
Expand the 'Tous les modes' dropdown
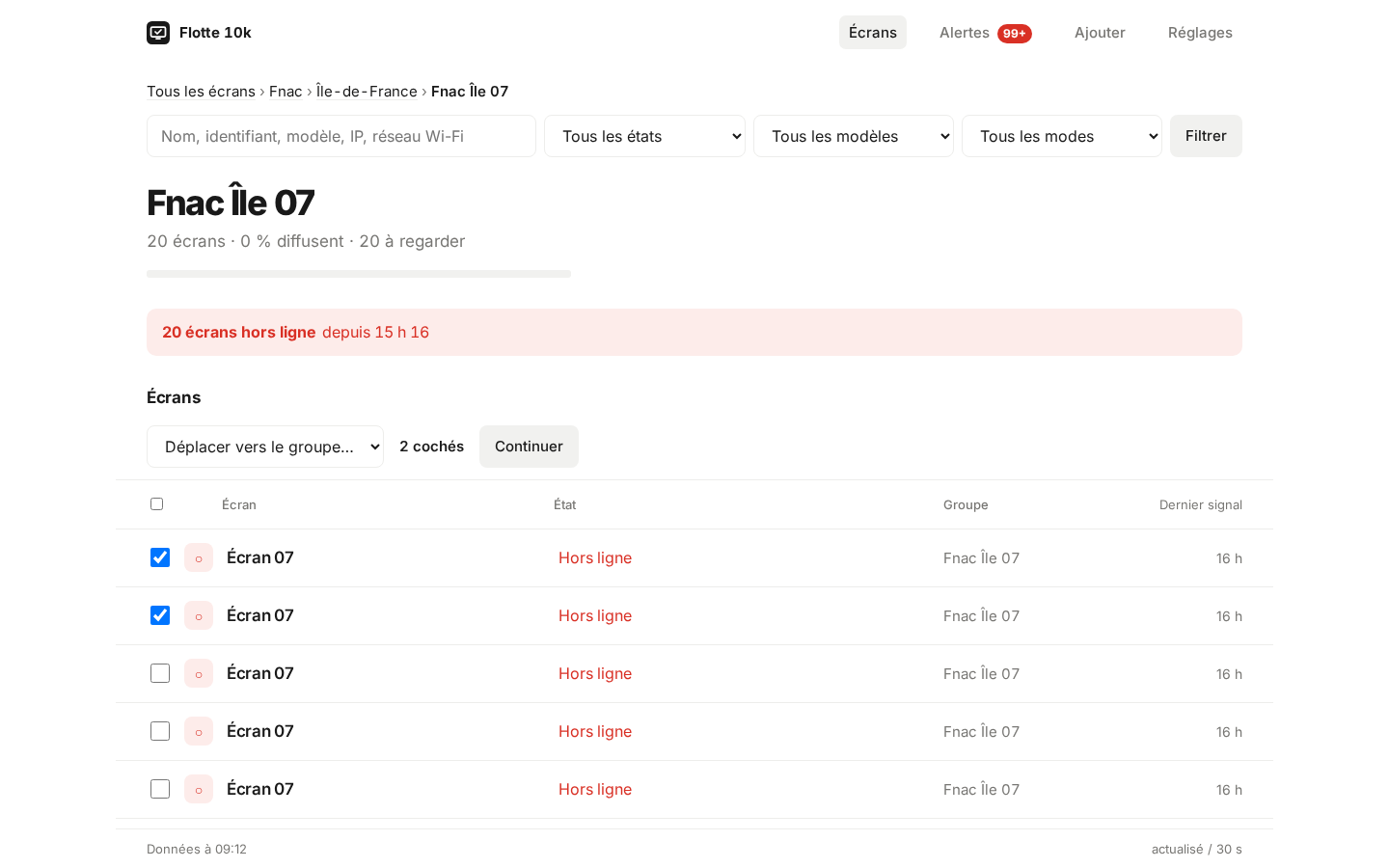(x=1062, y=136)
